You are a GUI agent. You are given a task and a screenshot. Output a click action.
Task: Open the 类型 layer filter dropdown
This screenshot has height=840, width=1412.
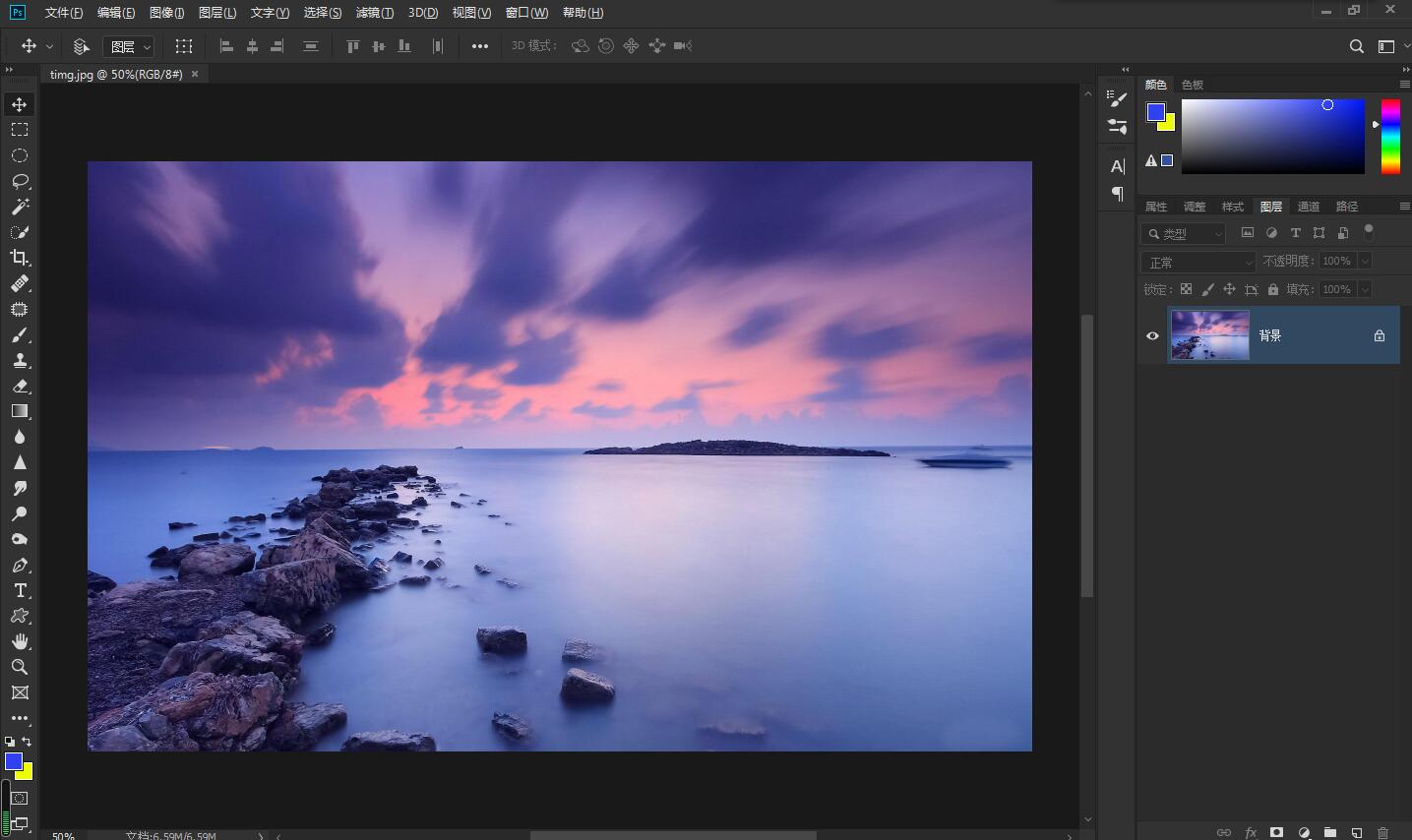point(1185,233)
